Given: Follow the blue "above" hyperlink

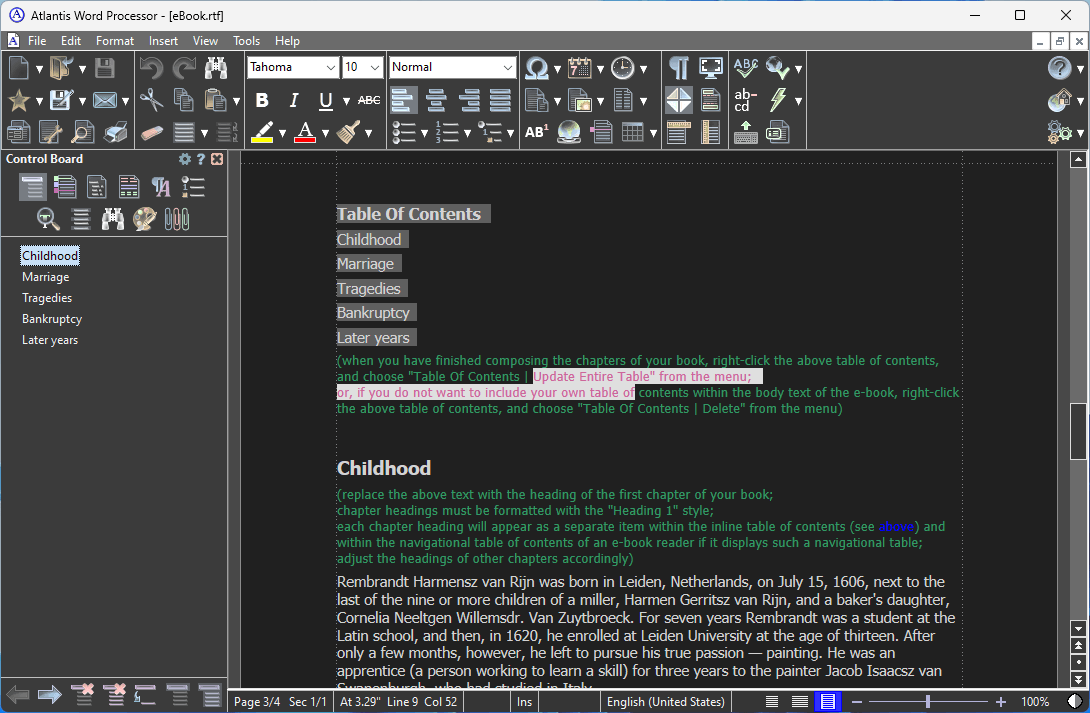Looking at the screenshot, I should (896, 527).
